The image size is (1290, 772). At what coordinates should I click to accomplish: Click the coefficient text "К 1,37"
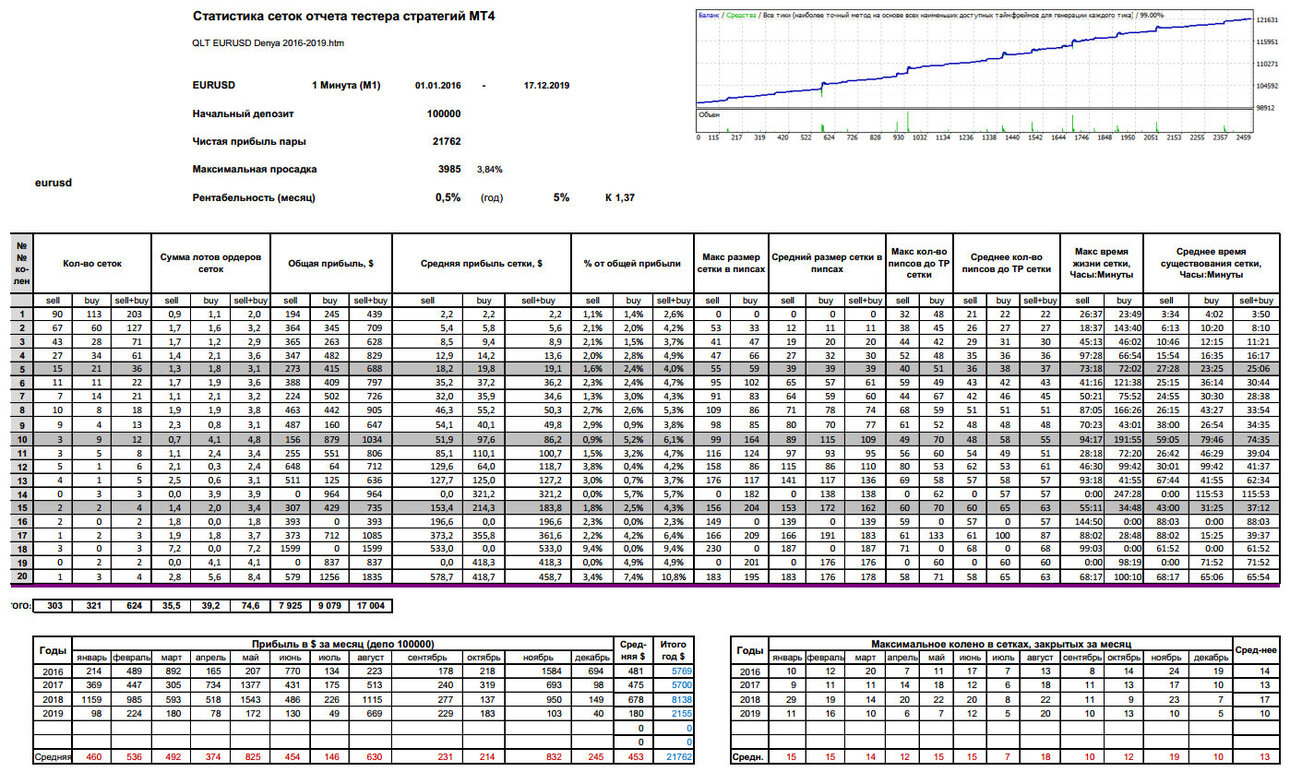coord(619,198)
